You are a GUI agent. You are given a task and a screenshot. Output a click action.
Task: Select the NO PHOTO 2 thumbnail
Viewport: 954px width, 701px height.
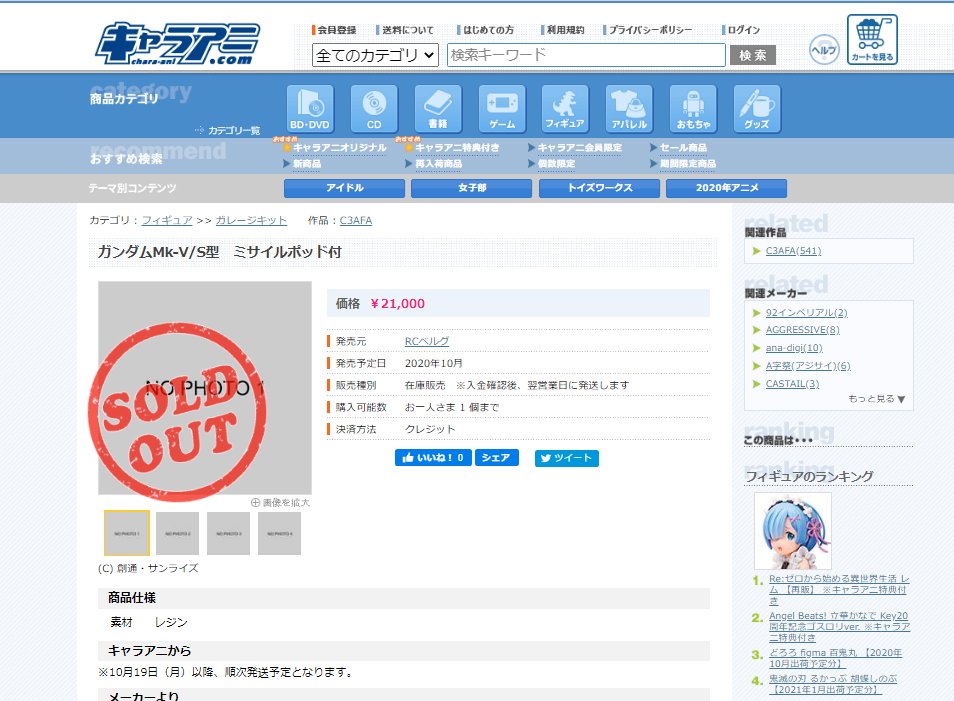coord(177,534)
